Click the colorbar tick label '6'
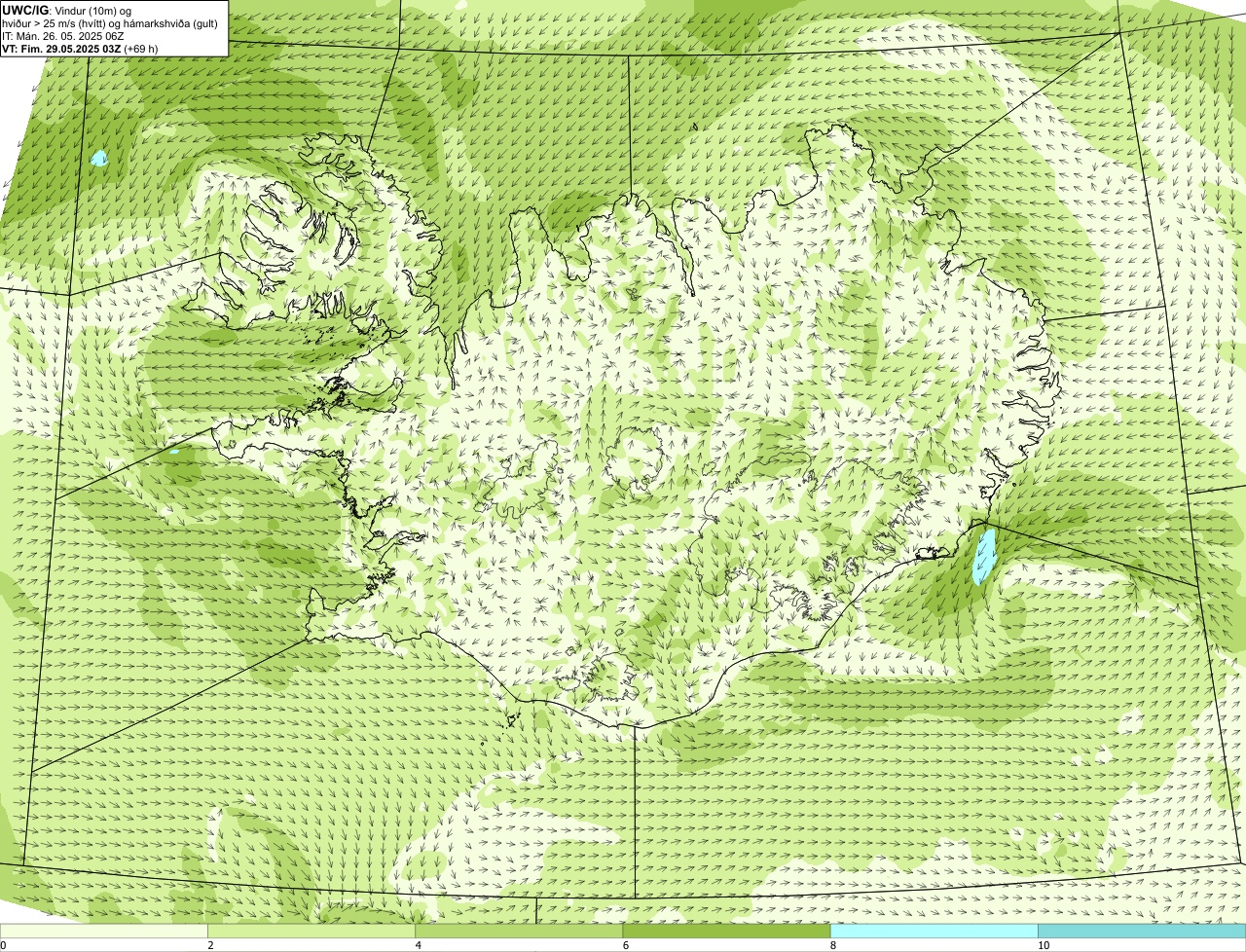 tap(625, 945)
